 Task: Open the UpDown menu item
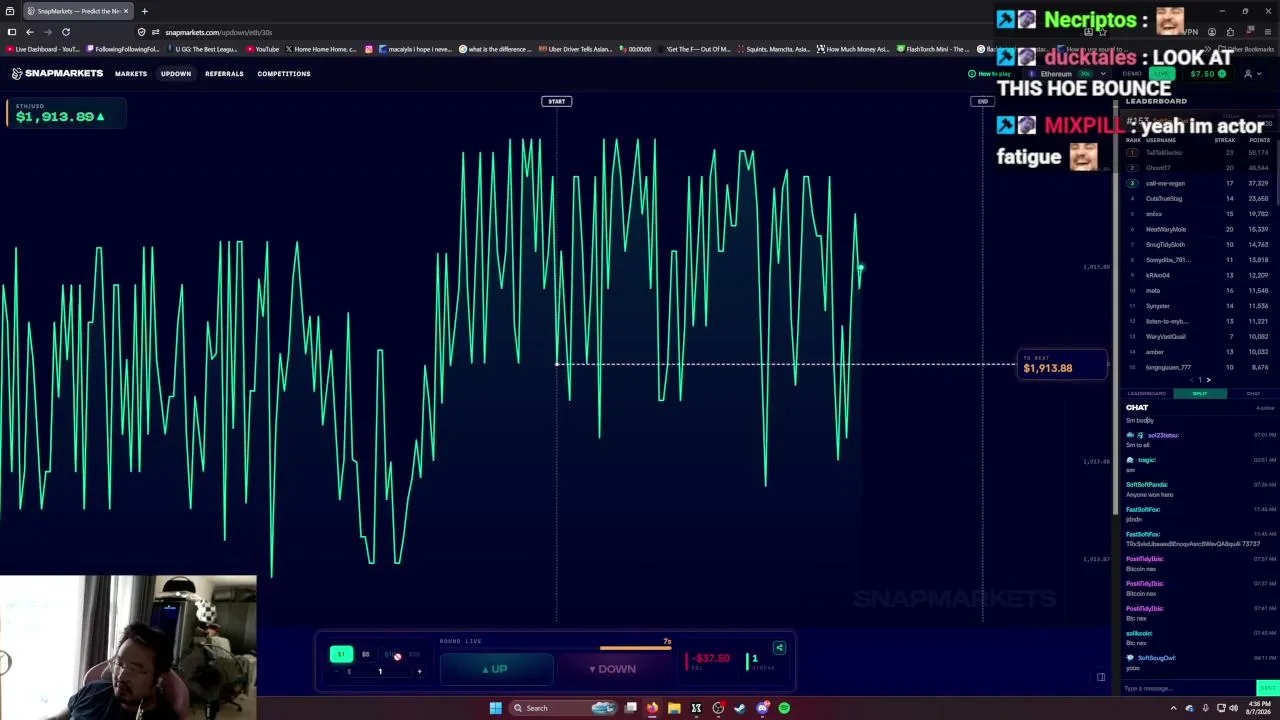click(176, 73)
